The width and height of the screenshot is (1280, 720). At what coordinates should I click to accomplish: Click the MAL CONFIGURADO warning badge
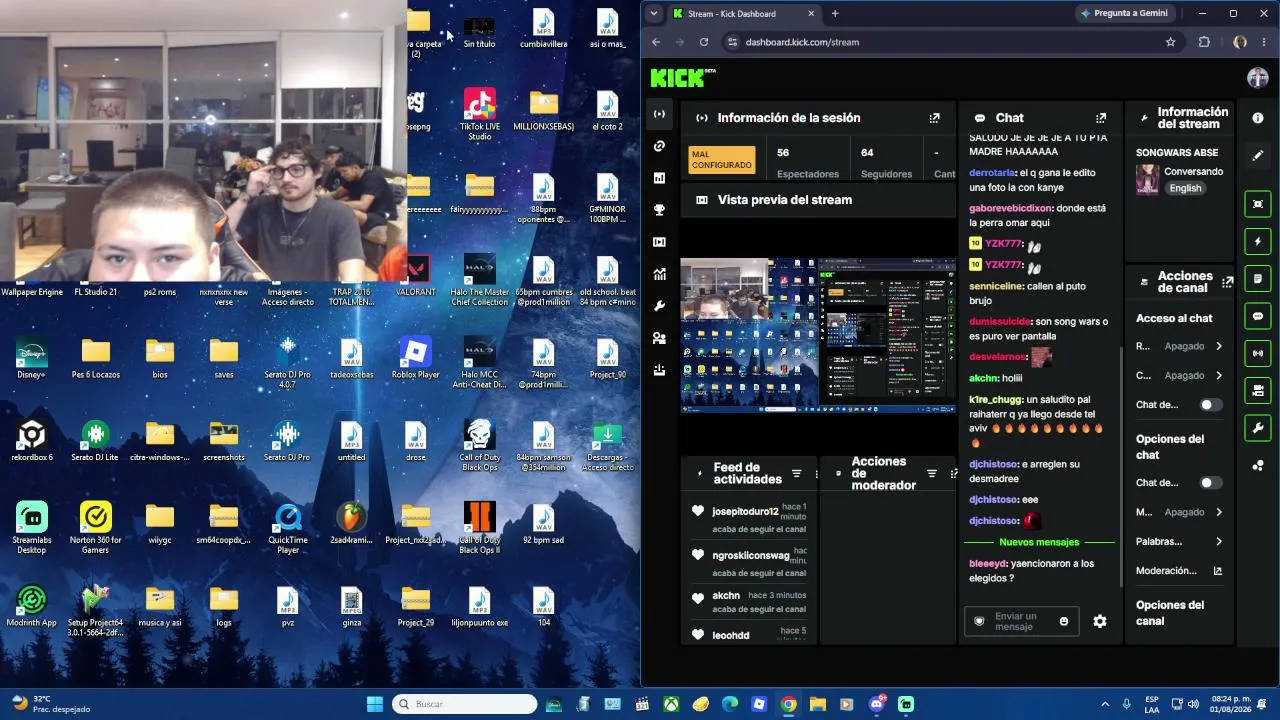(x=722, y=160)
